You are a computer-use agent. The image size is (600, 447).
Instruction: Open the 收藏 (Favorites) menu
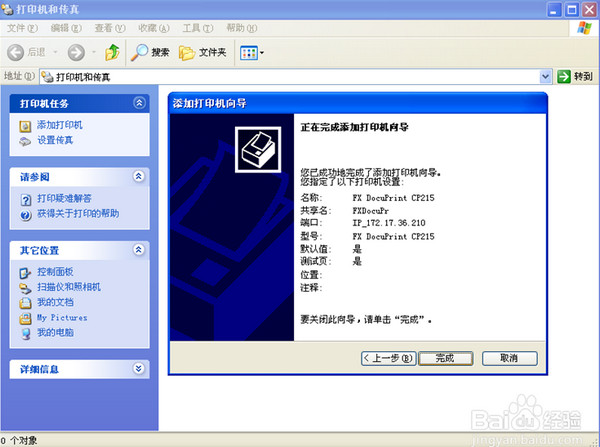pyautogui.click(x=154, y=28)
